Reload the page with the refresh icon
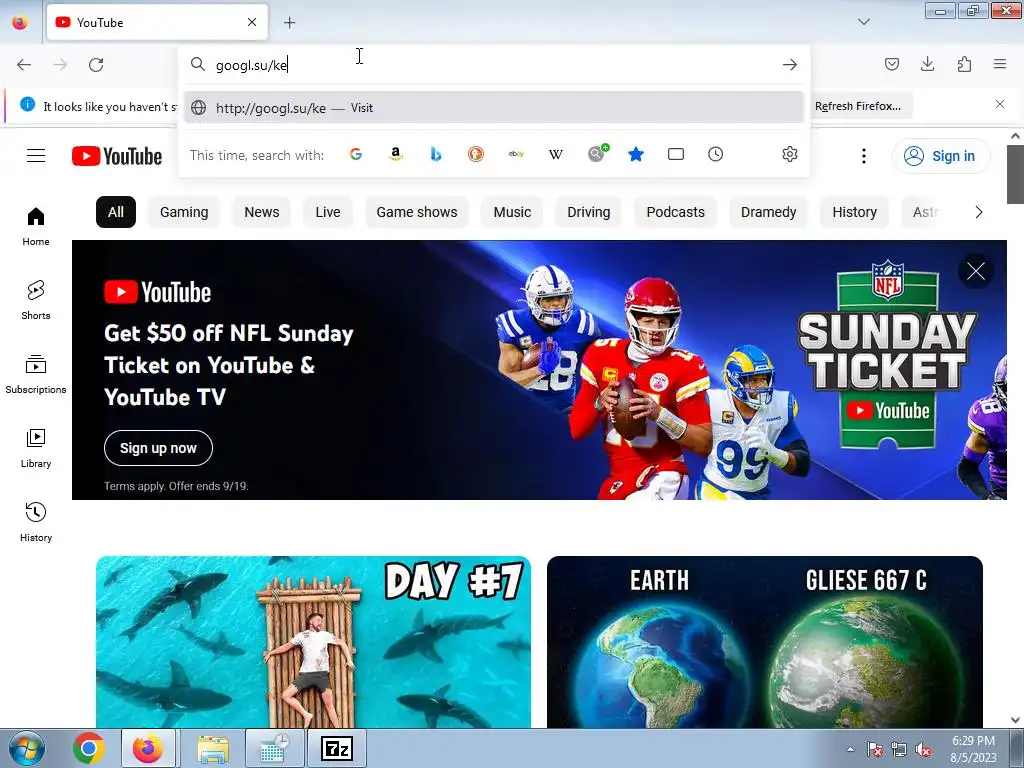 pyautogui.click(x=96, y=65)
